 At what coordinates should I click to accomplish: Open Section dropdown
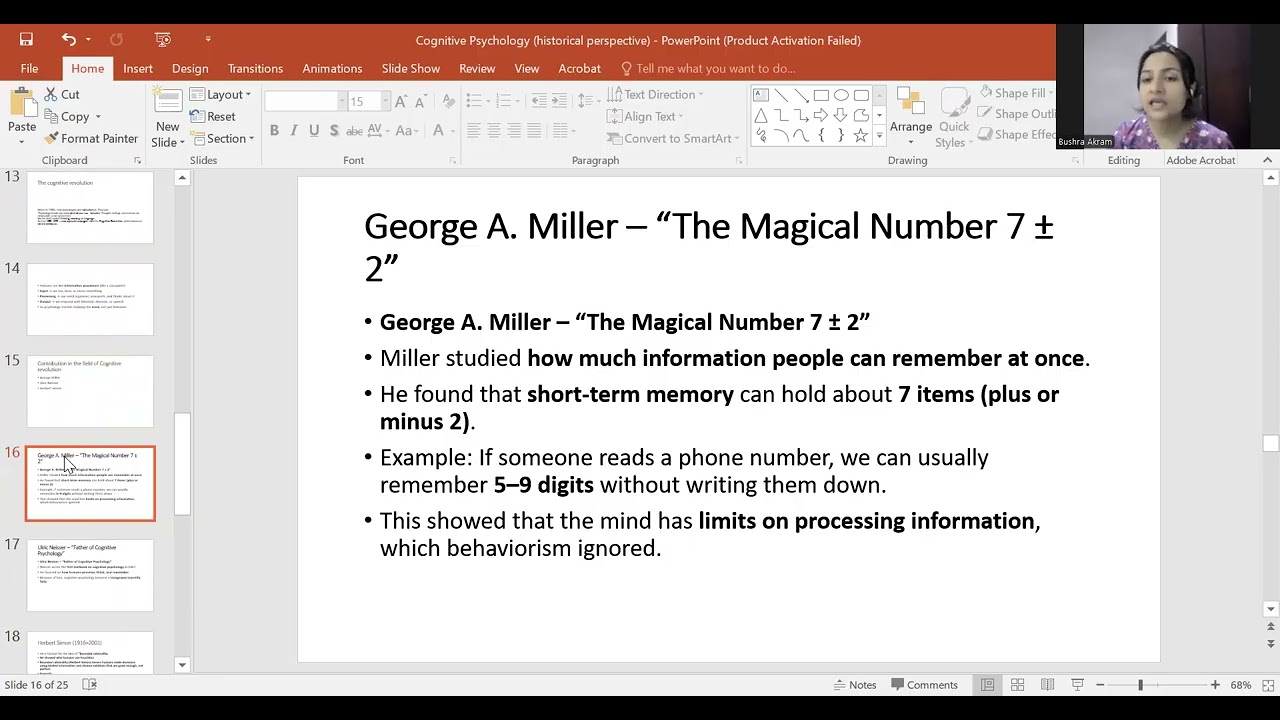[221, 138]
